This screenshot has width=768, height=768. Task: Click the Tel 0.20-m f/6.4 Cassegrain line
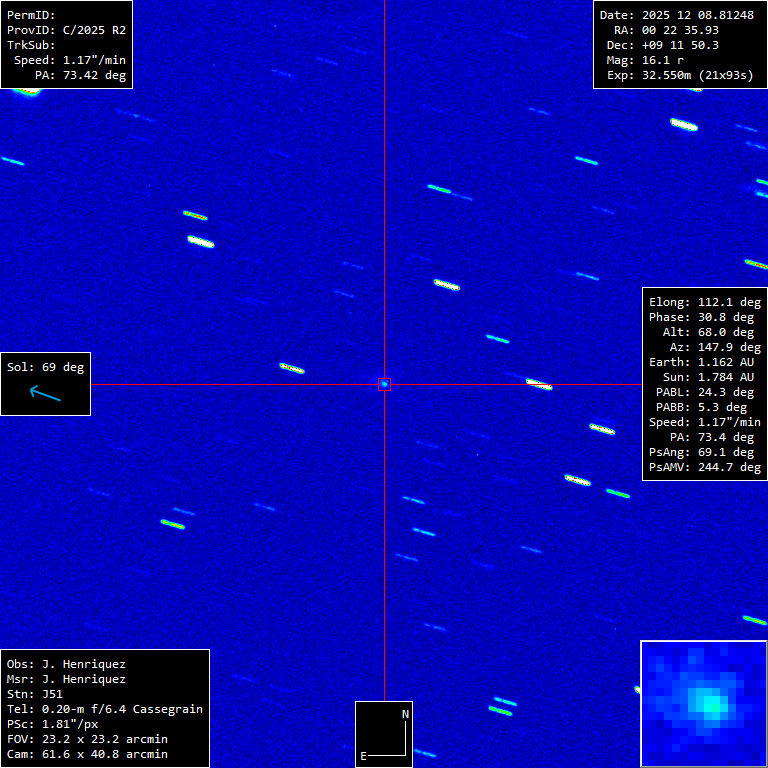coord(105,709)
